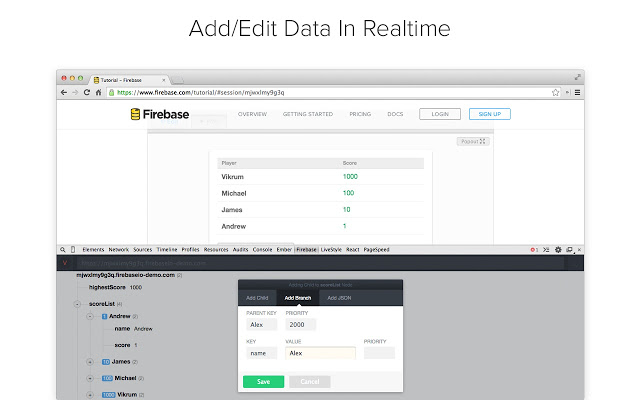Click the red error count indicator
Image resolution: width=640 pixels, height=400 pixels.
(x=534, y=249)
